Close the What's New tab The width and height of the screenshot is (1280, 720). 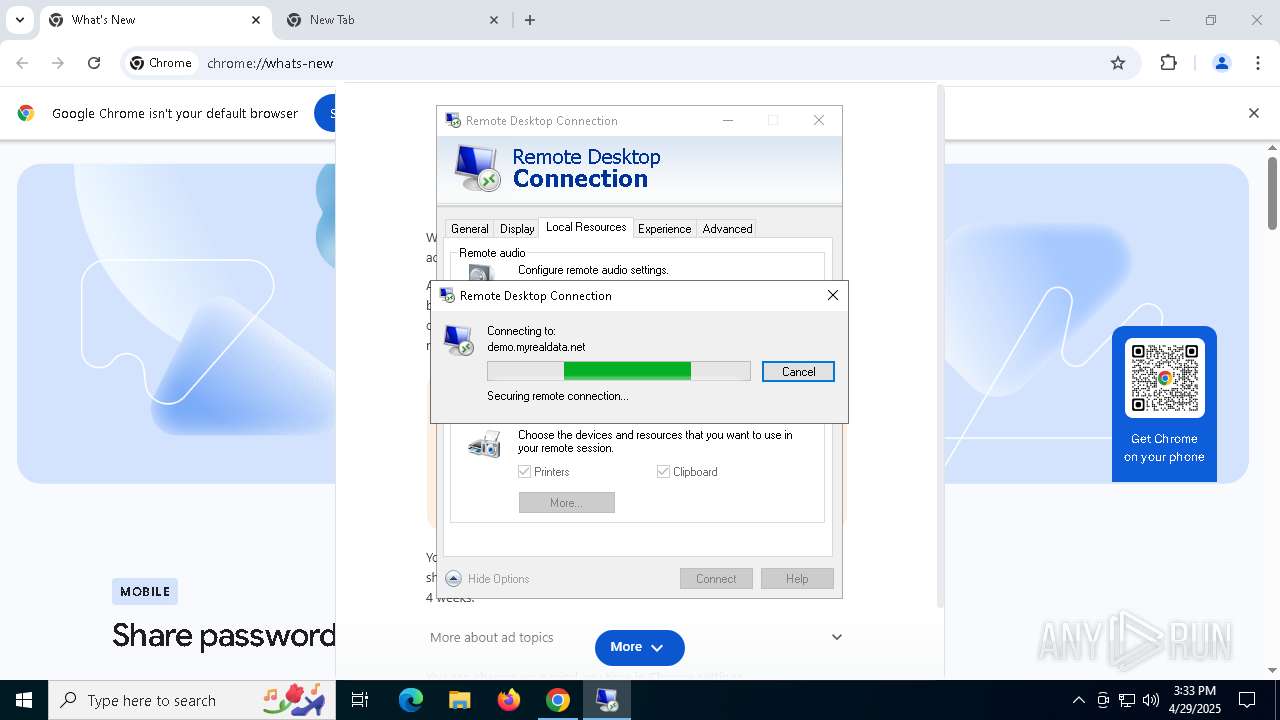coord(256,20)
